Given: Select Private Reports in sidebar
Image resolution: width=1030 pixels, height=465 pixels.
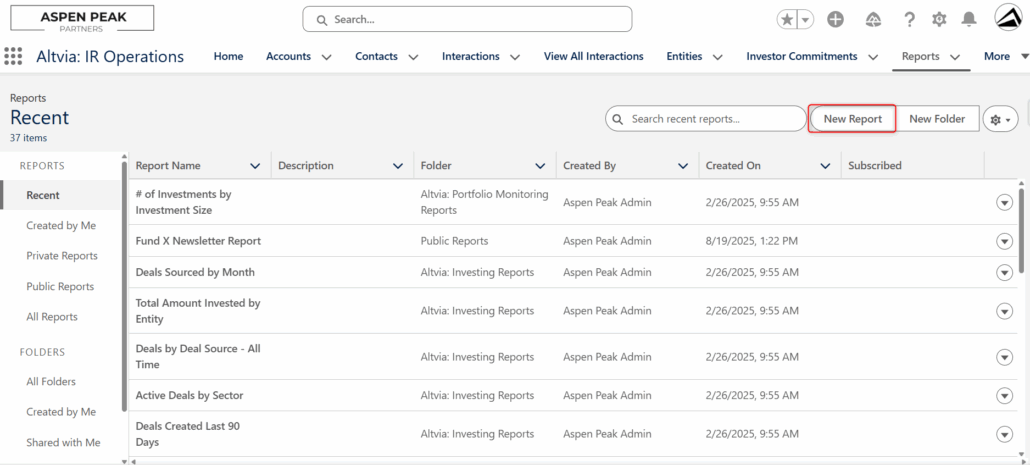Looking at the screenshot, I should [62, 255].
